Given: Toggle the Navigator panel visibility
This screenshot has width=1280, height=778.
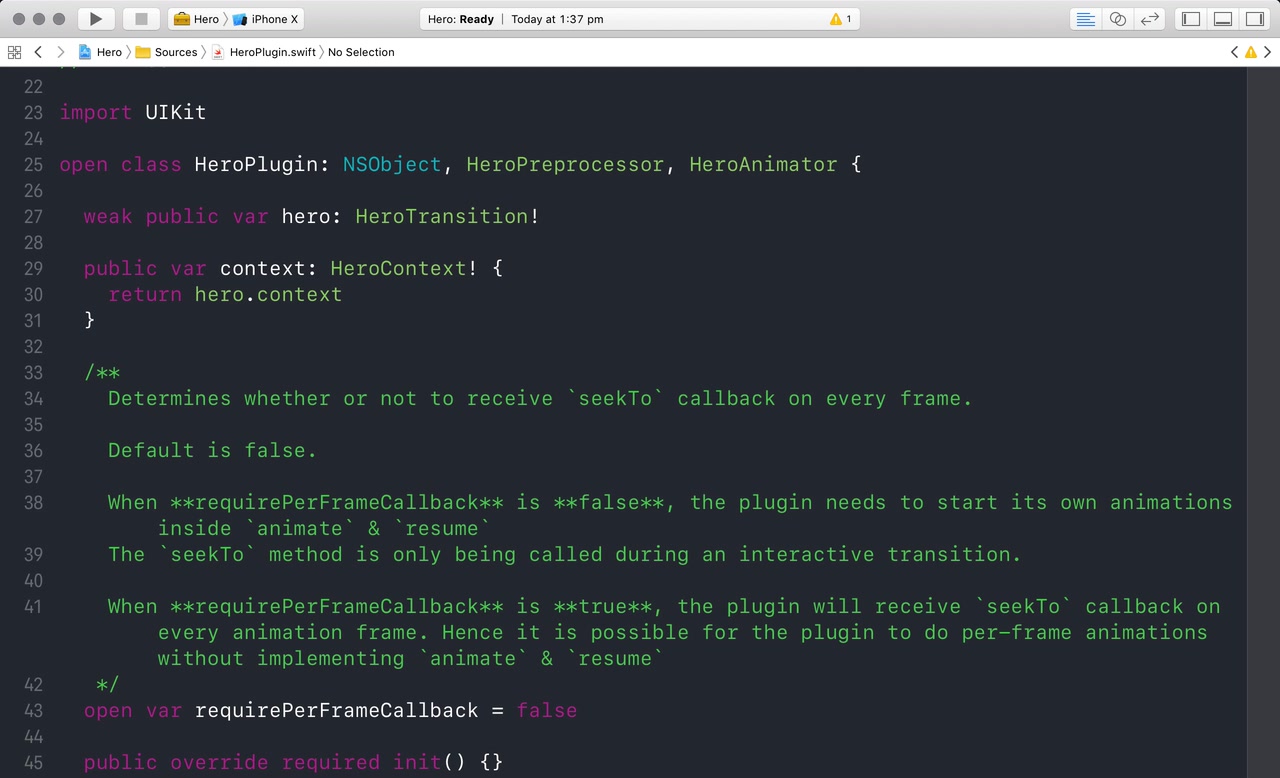Looking at the screenshot, I should tap(1189, 18).
